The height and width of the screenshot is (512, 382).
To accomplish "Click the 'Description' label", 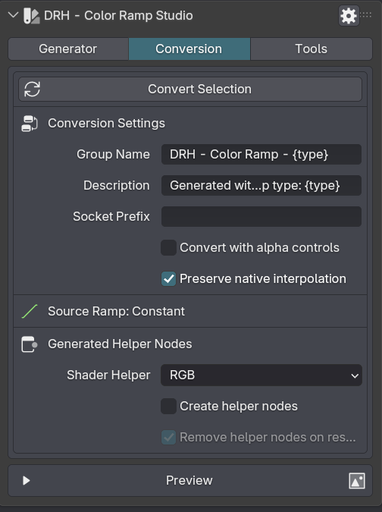I will coord(117,185).
